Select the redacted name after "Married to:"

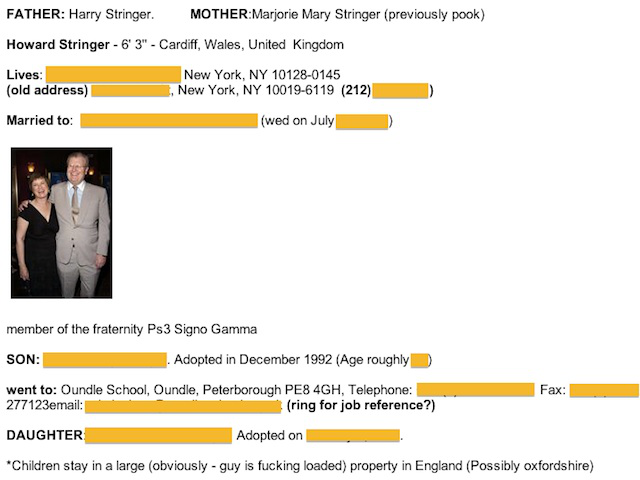[x=169, y=121]
